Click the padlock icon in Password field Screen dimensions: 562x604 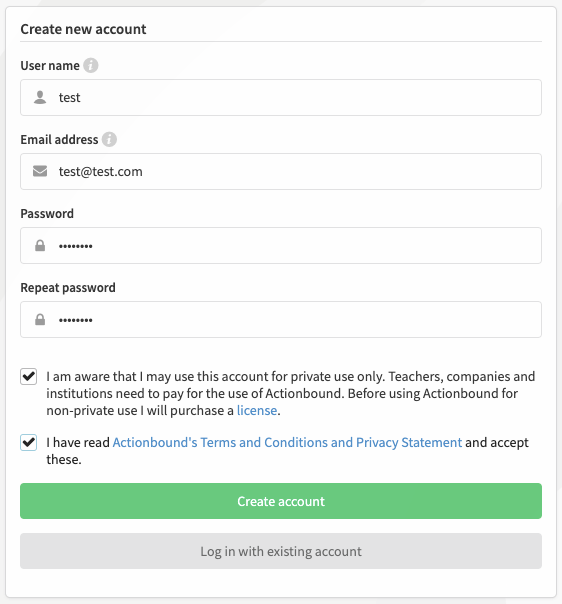(40, 245)
